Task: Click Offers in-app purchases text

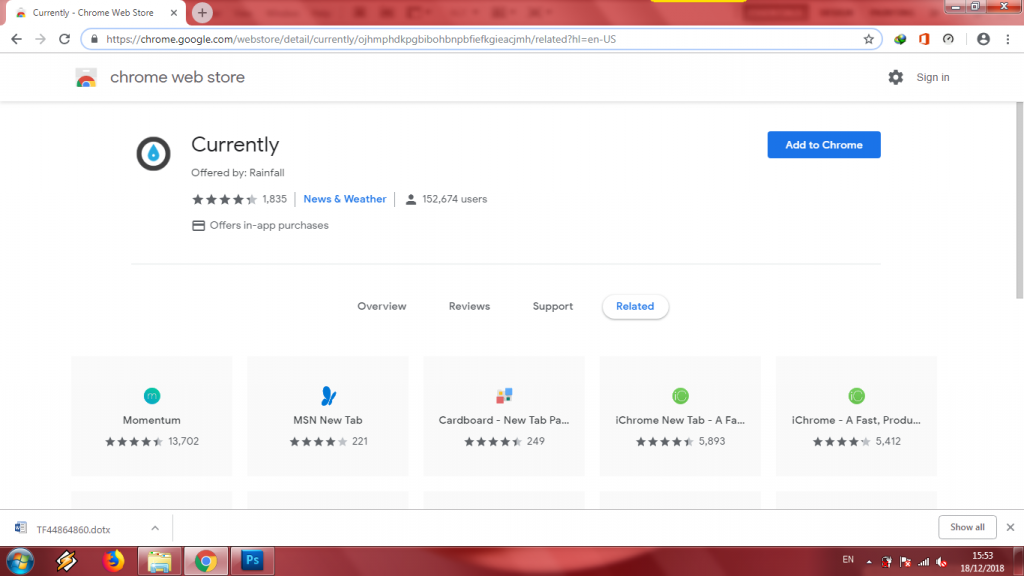Action: point(269,225)
